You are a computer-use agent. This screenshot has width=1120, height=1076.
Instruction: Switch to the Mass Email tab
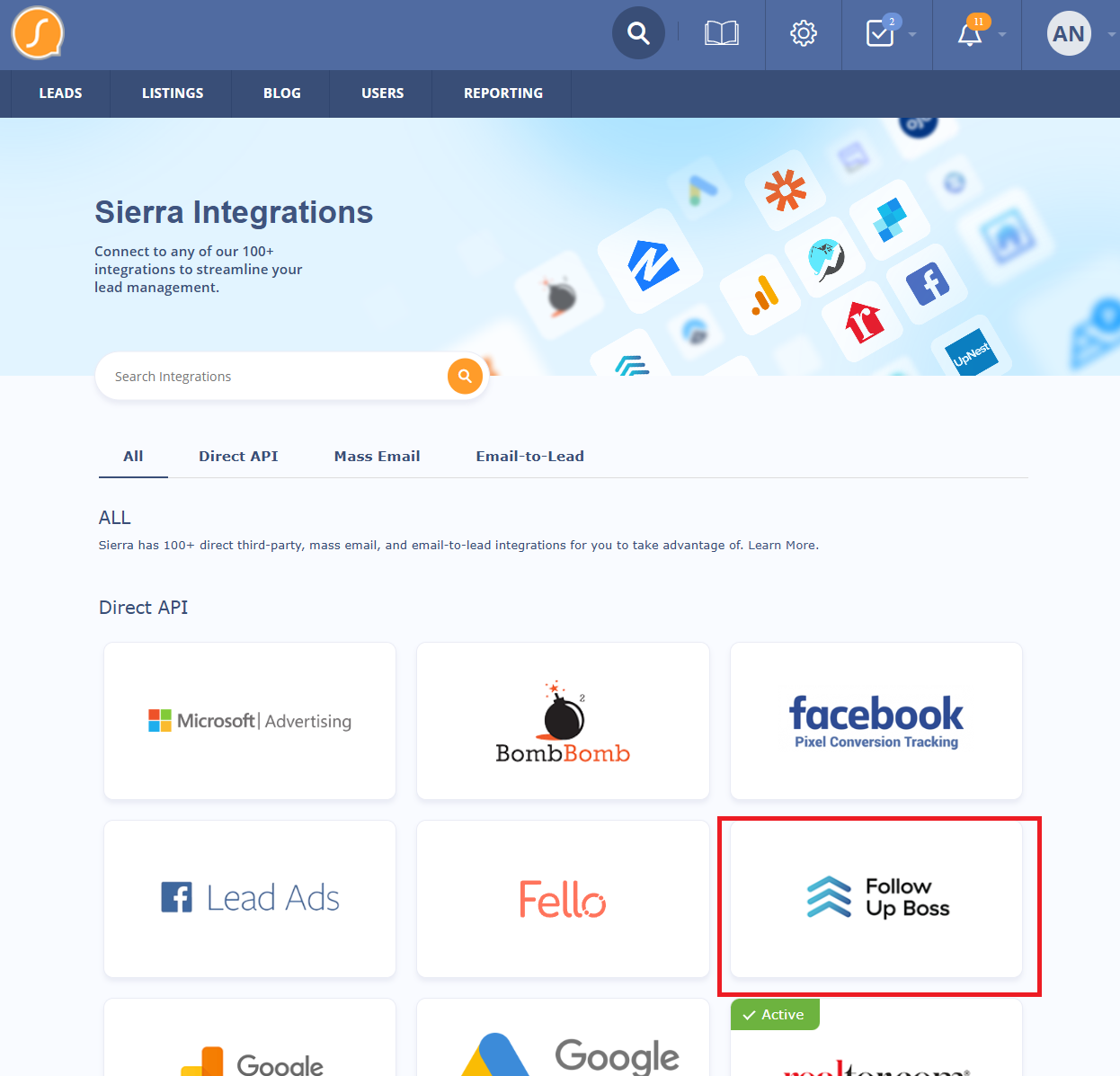click(x=378, y=457)
